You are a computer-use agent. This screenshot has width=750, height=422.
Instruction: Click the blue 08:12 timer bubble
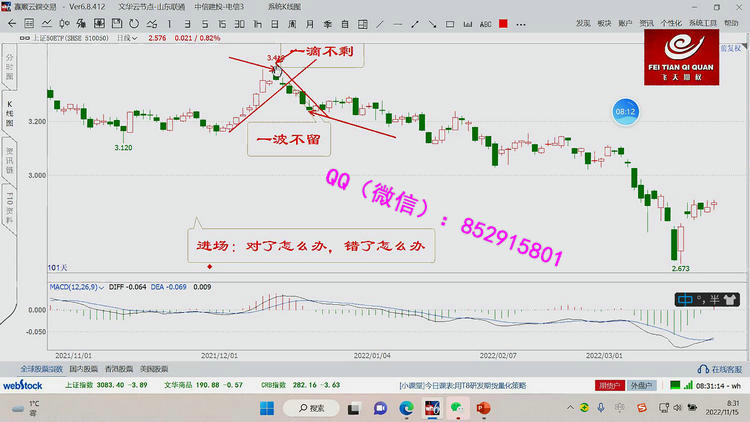click(x=626, y=112)
